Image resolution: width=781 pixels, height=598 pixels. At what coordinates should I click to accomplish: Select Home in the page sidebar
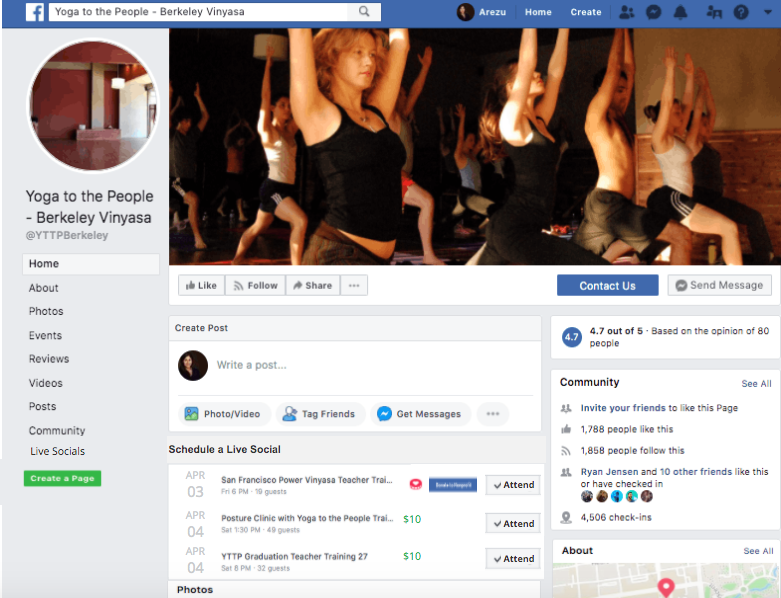point(91,264)
